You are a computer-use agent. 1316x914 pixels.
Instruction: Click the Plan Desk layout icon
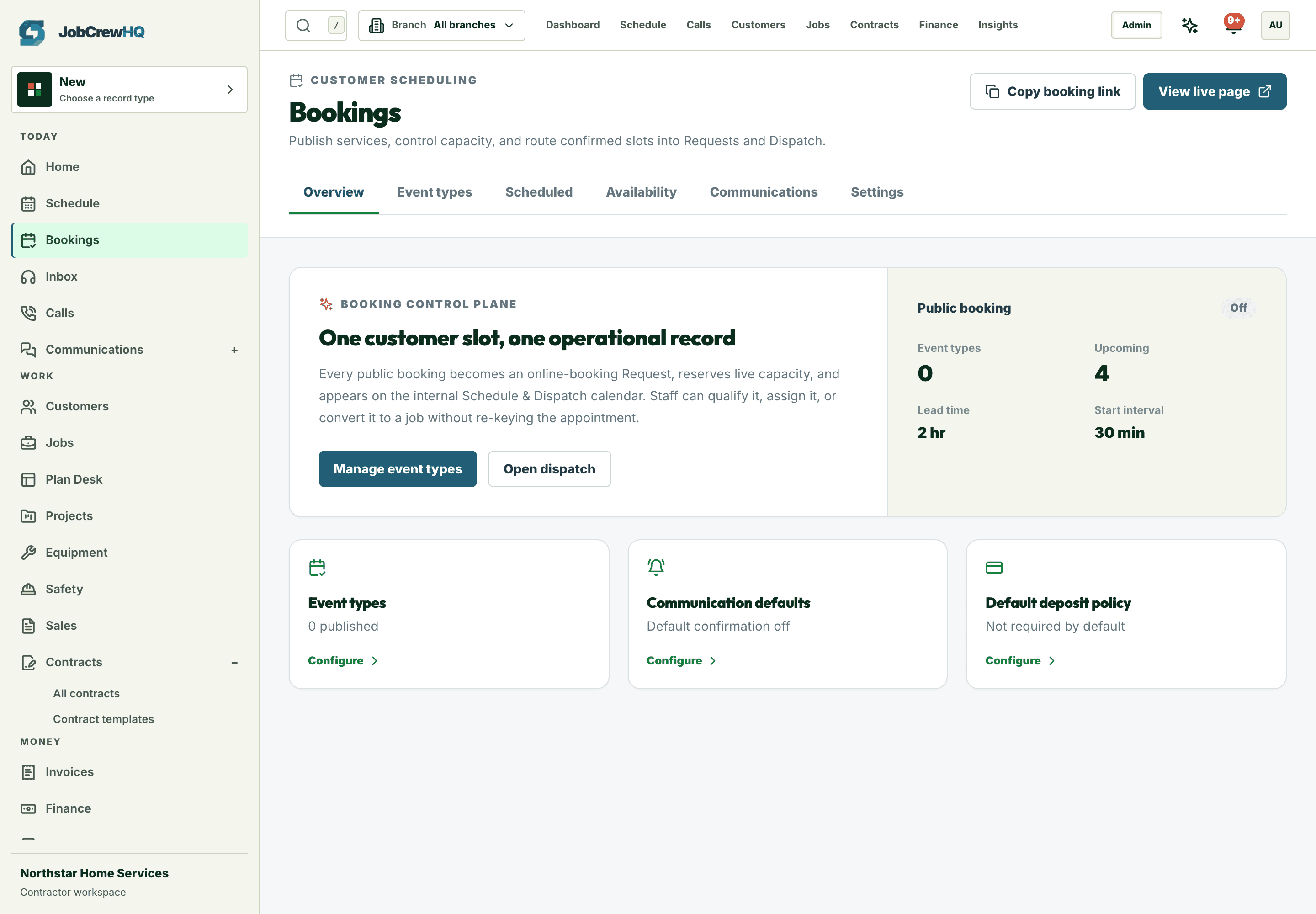pos(28,480)
